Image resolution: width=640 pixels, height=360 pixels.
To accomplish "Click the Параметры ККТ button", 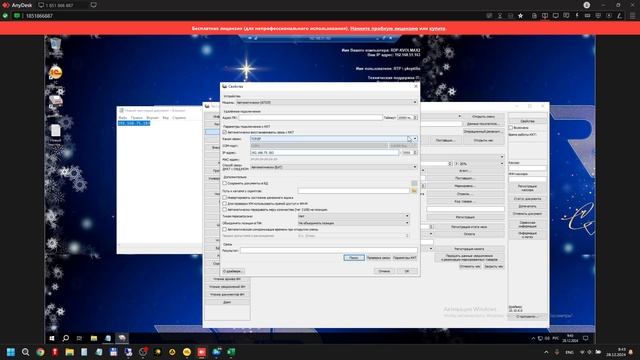I will tap(404, 258).
